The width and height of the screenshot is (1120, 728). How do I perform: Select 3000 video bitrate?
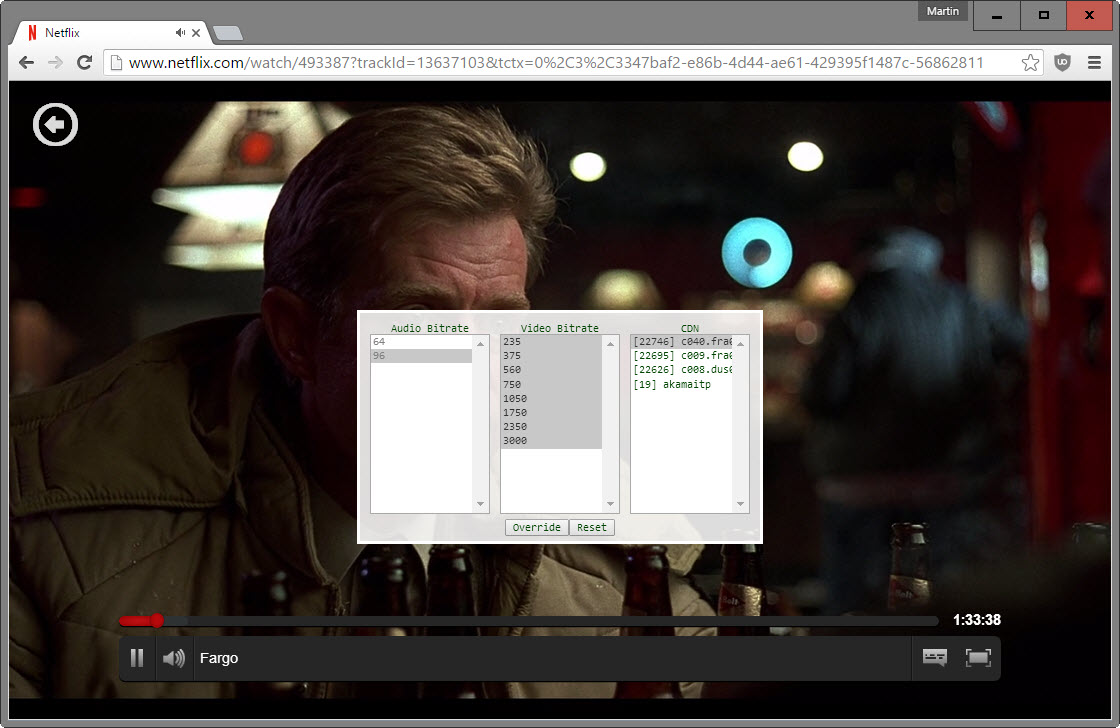(551, 441)
